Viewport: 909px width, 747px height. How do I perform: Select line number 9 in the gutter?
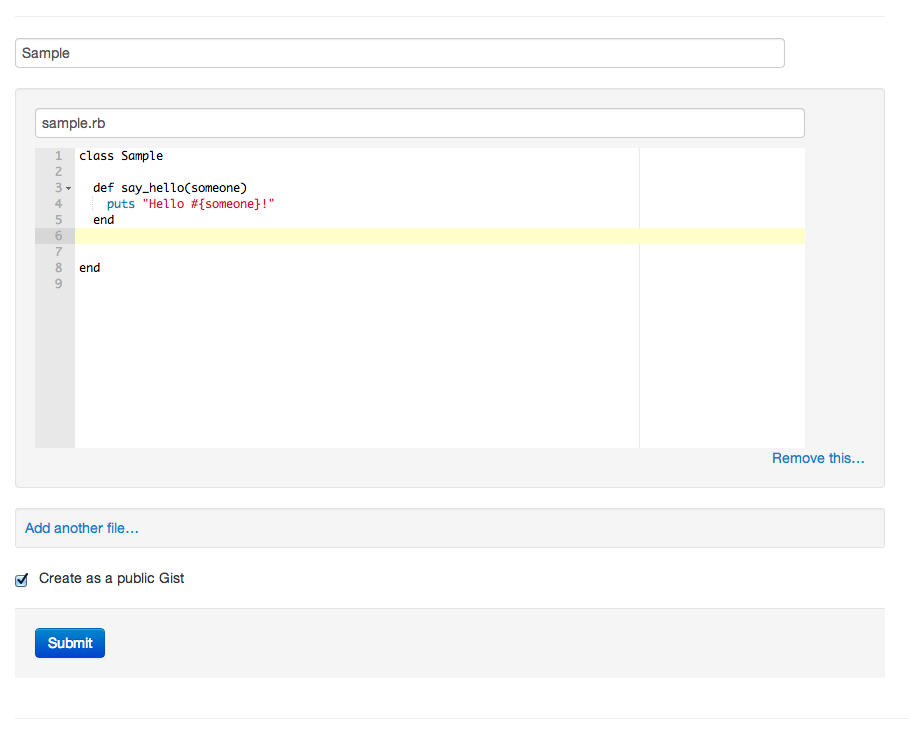pos(59,284)
